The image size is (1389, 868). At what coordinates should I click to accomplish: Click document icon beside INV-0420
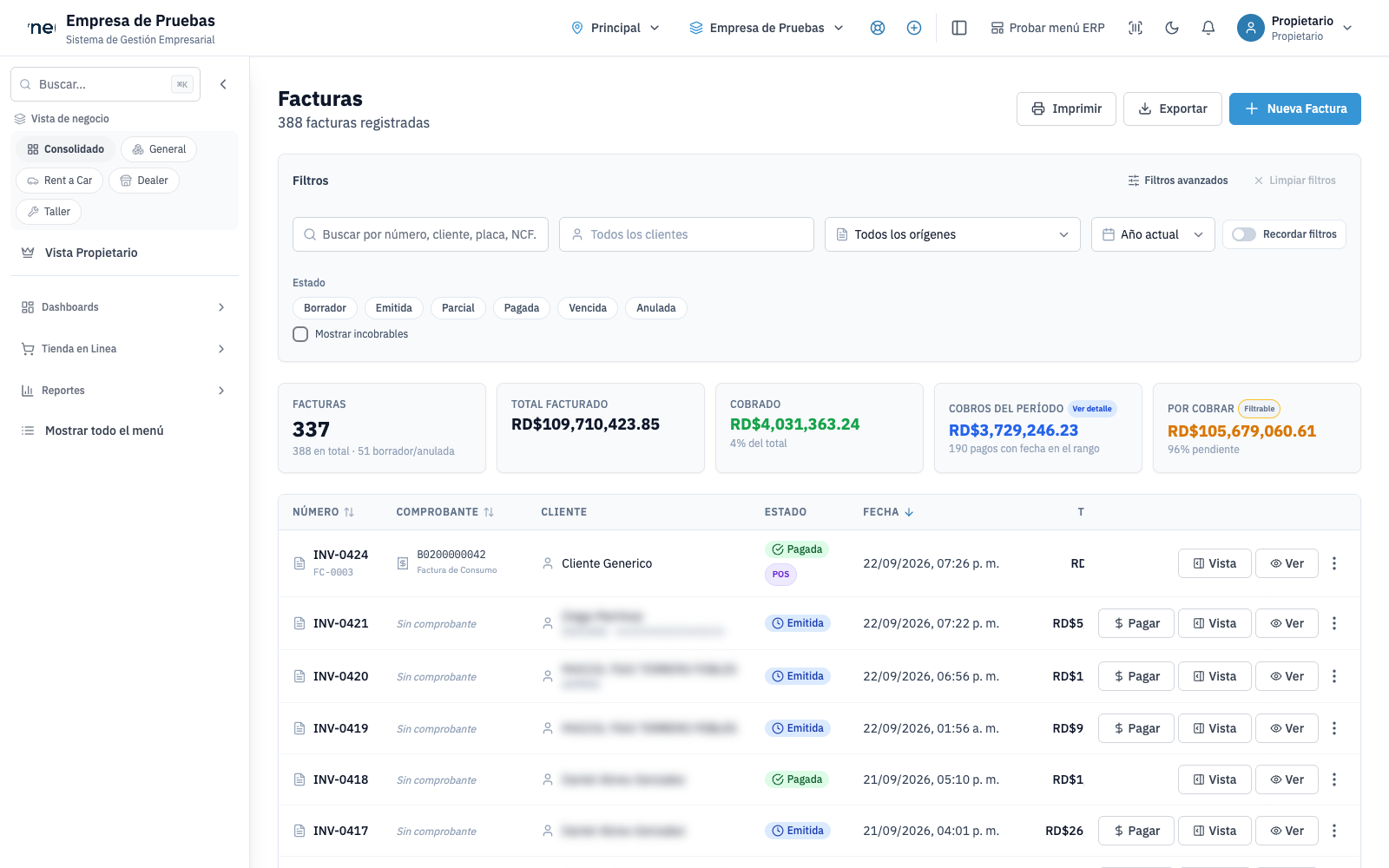pos(300,676)
